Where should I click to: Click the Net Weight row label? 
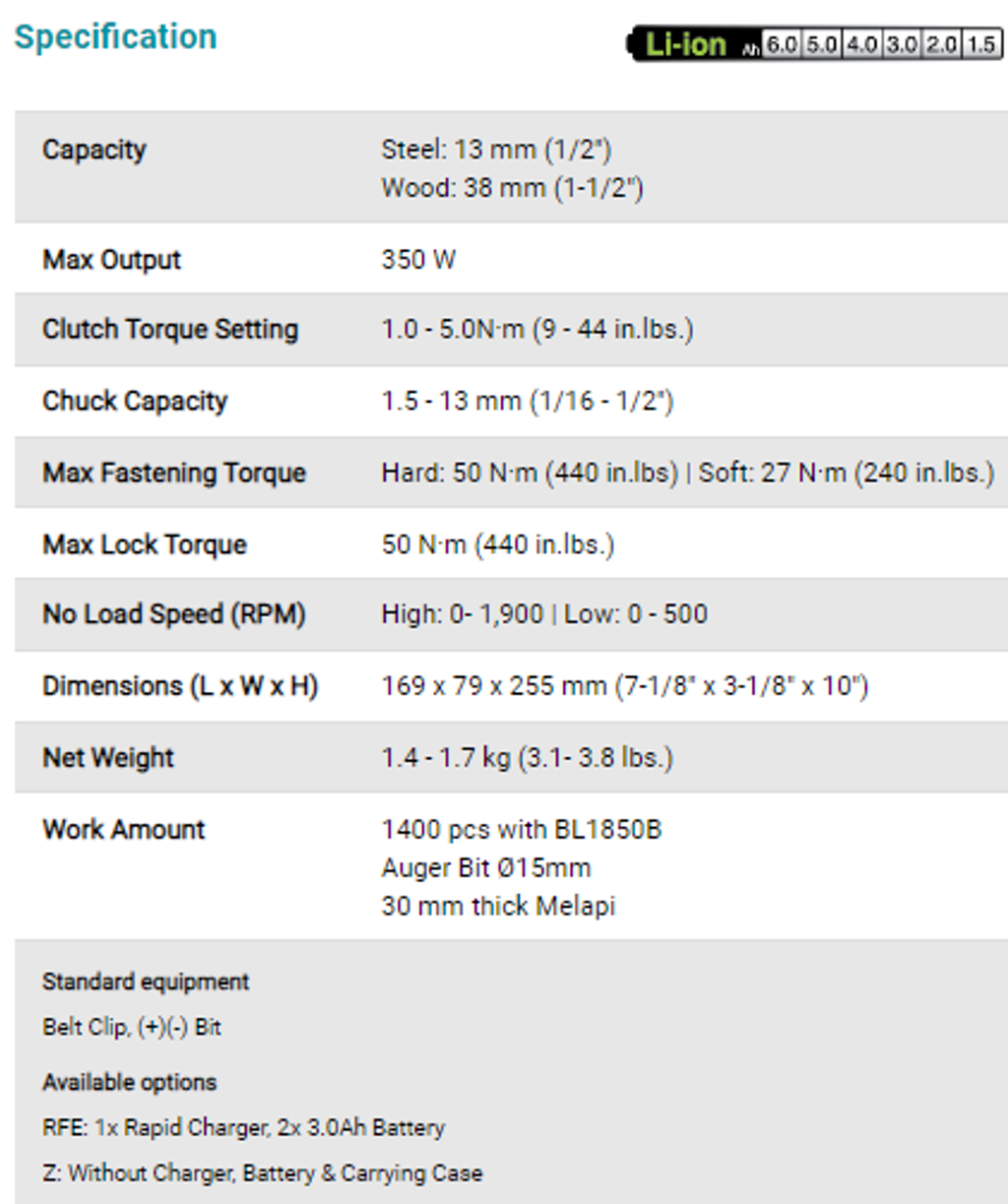(x=108, y=757)
